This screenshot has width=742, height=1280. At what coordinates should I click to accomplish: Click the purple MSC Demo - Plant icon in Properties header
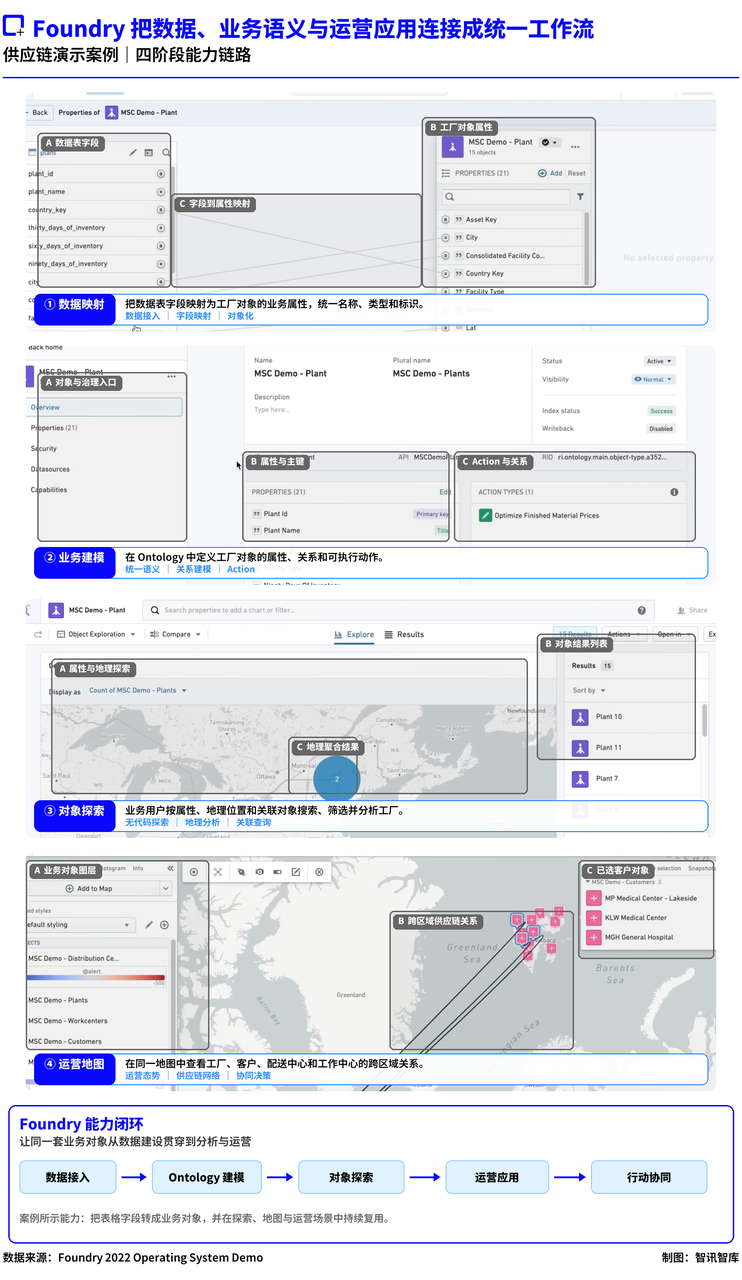[x=112, y=113]
